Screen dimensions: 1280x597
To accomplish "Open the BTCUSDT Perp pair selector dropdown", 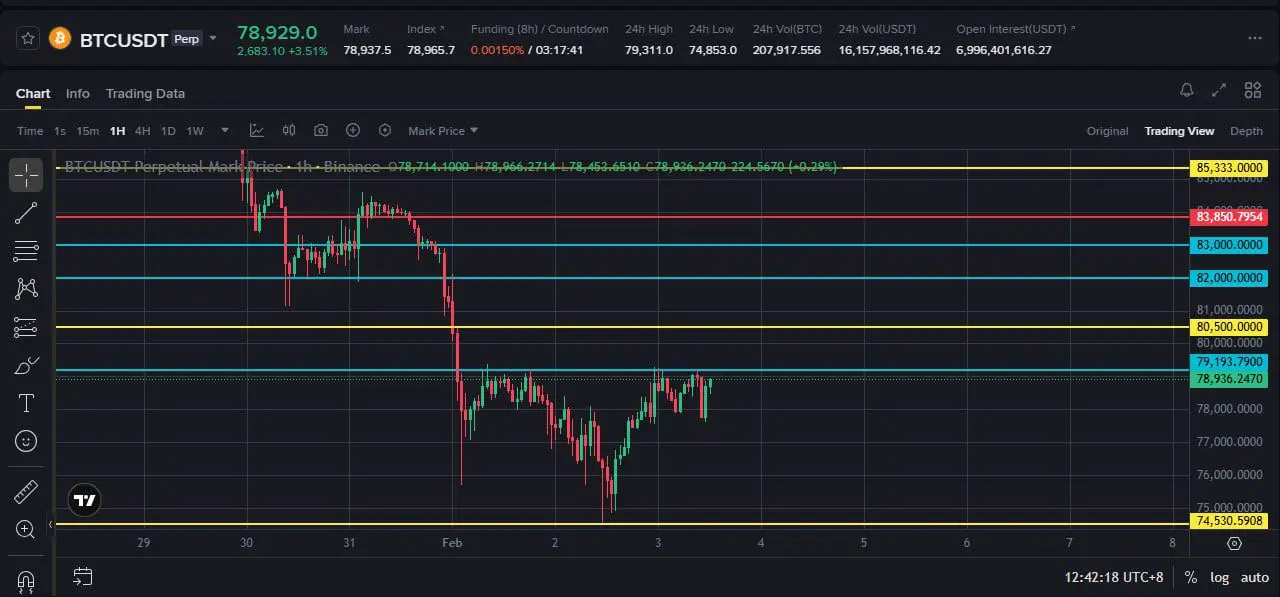I will [x=213, y=39].
